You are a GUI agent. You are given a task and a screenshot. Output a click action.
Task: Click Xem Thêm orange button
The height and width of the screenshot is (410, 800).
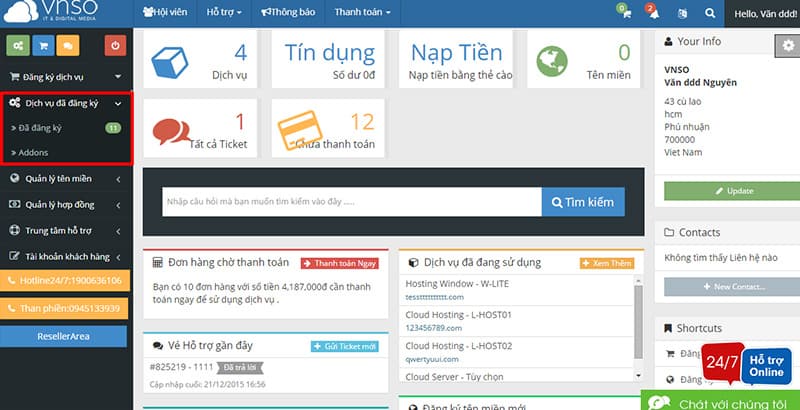pos(607,264)
